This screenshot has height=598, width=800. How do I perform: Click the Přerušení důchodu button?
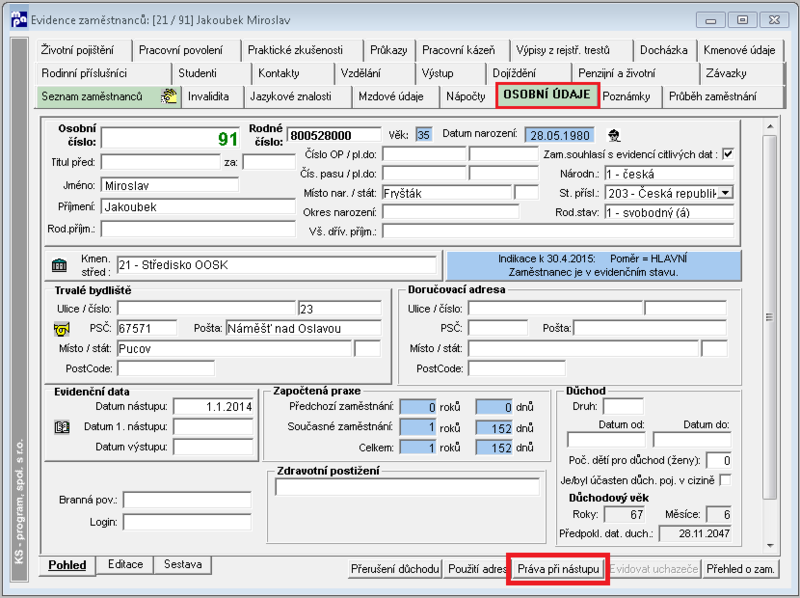(395, 569)
